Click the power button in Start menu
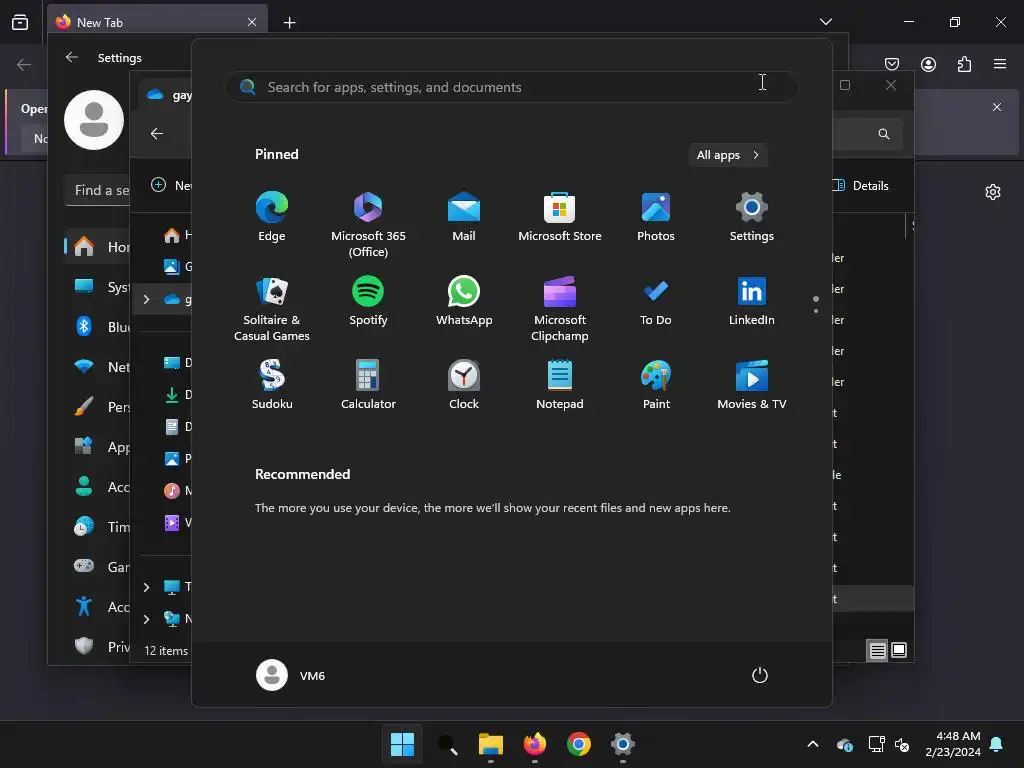Image resolution: width=1024 pixels, height=768 pixels. tap(760, 675)
